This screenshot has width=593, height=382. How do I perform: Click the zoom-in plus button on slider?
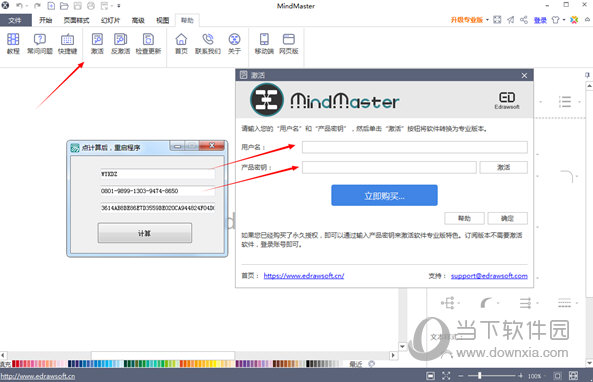521,376
